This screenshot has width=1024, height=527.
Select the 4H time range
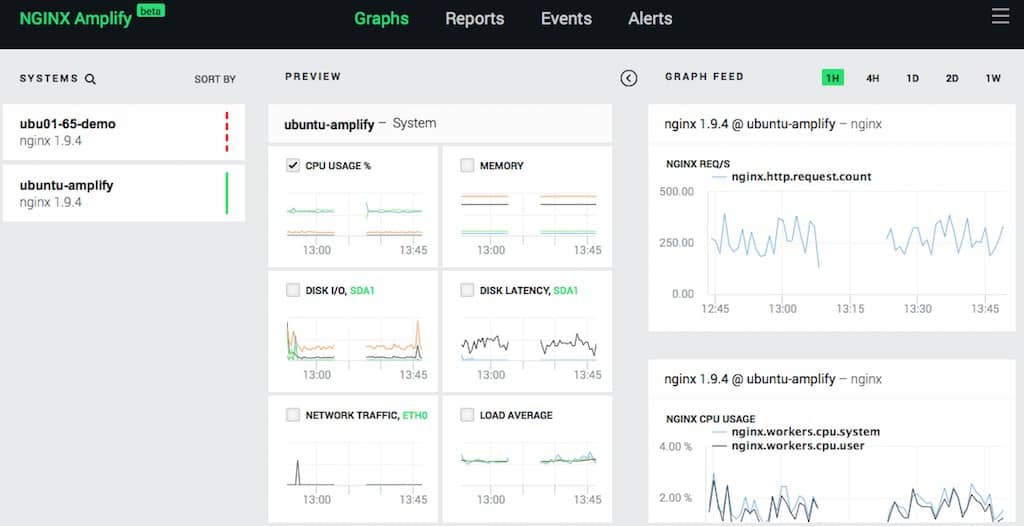pyautogui.click(x=872, y=78)
